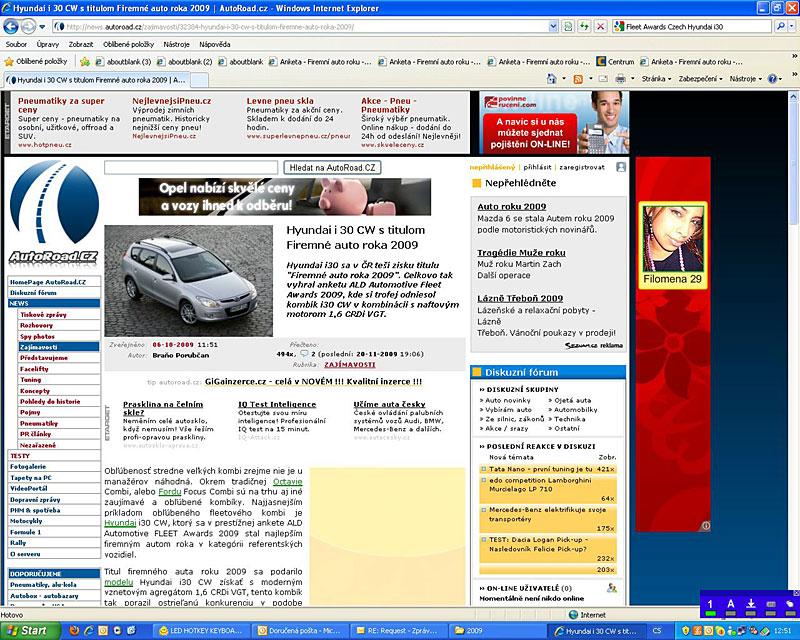800x640 pixels.
Task: Launch Firefox from the quick launch bar
Action: click(x=74, y=630)
